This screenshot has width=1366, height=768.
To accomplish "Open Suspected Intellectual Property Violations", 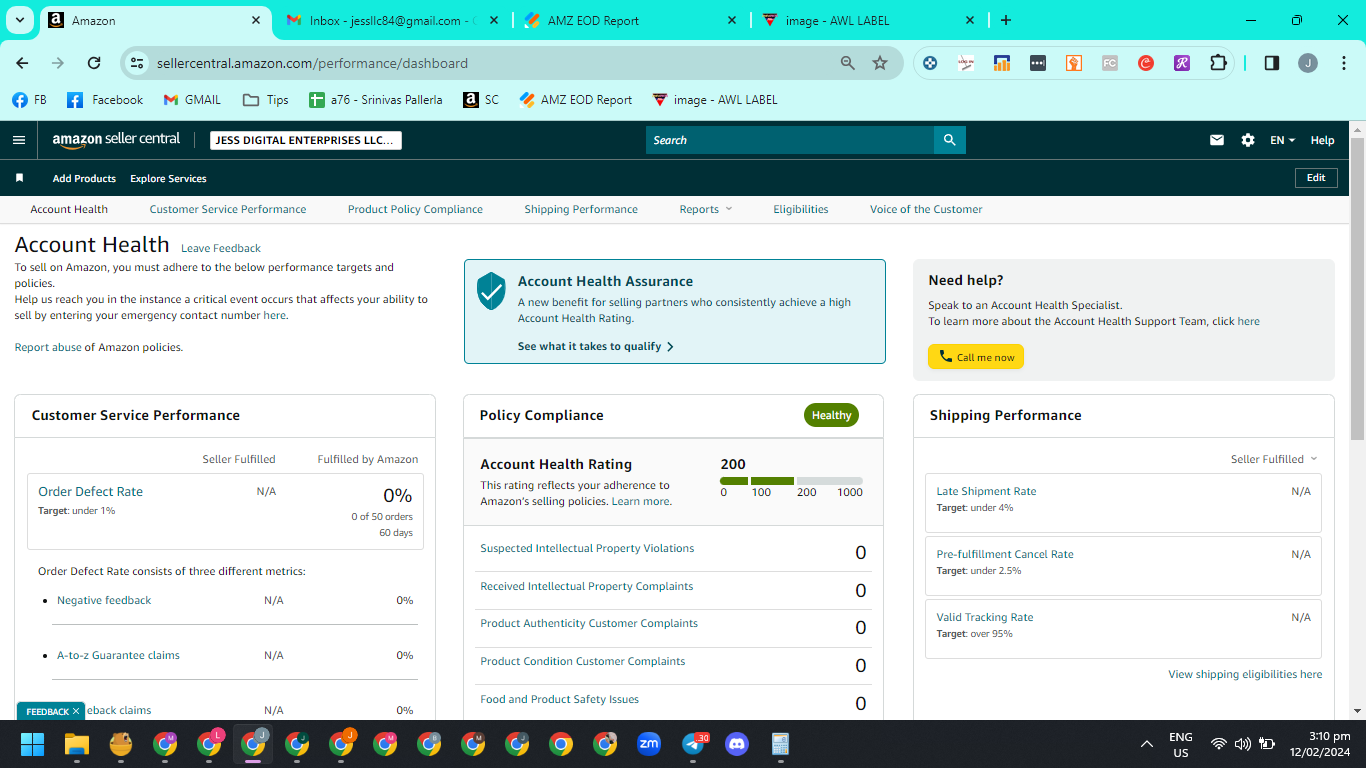I will point(587,548).
